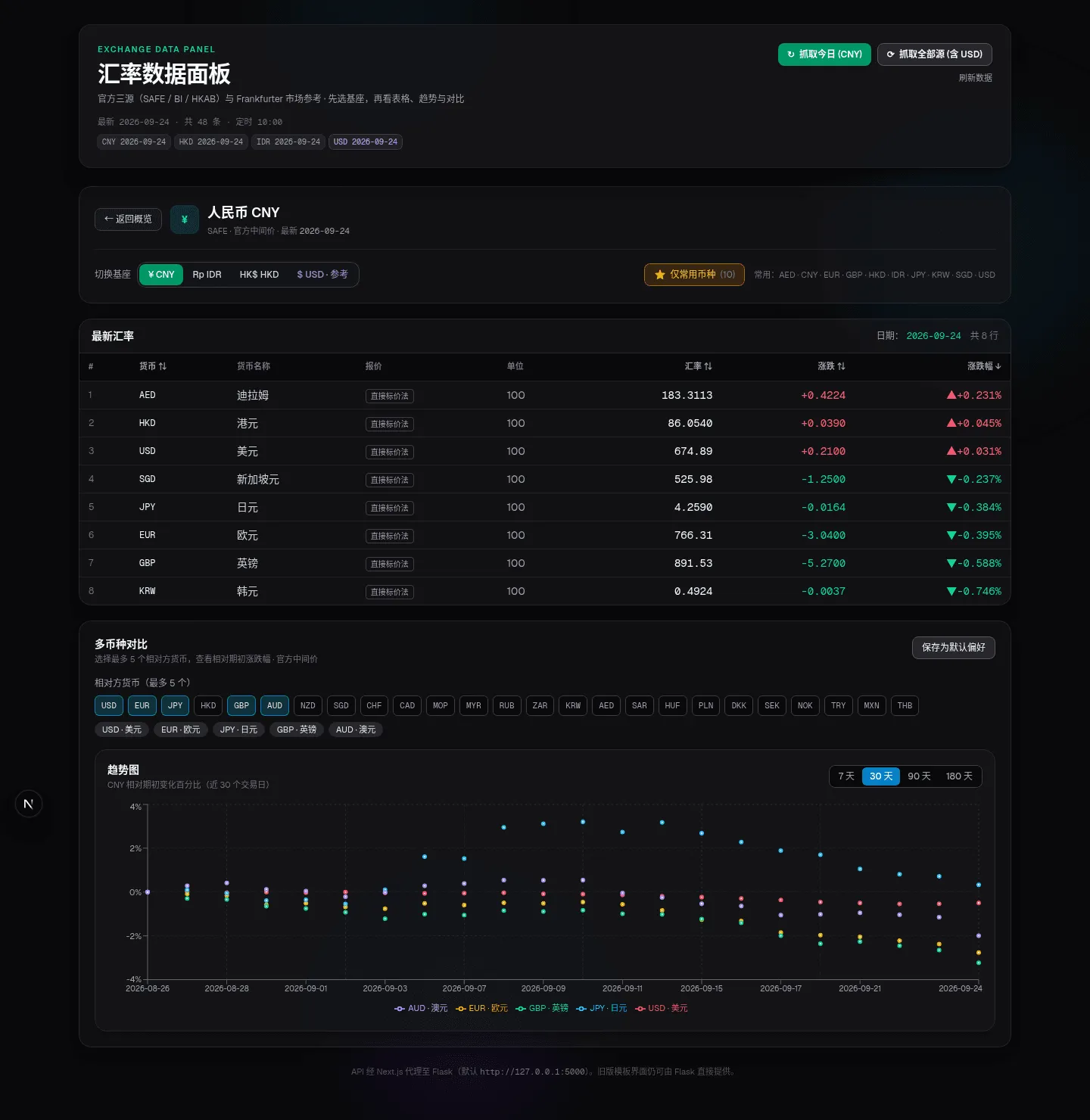Click 抓取全部源 (含 USD) button
The width and height of the screenshot is (1090, 1120).
click(935, 54)
